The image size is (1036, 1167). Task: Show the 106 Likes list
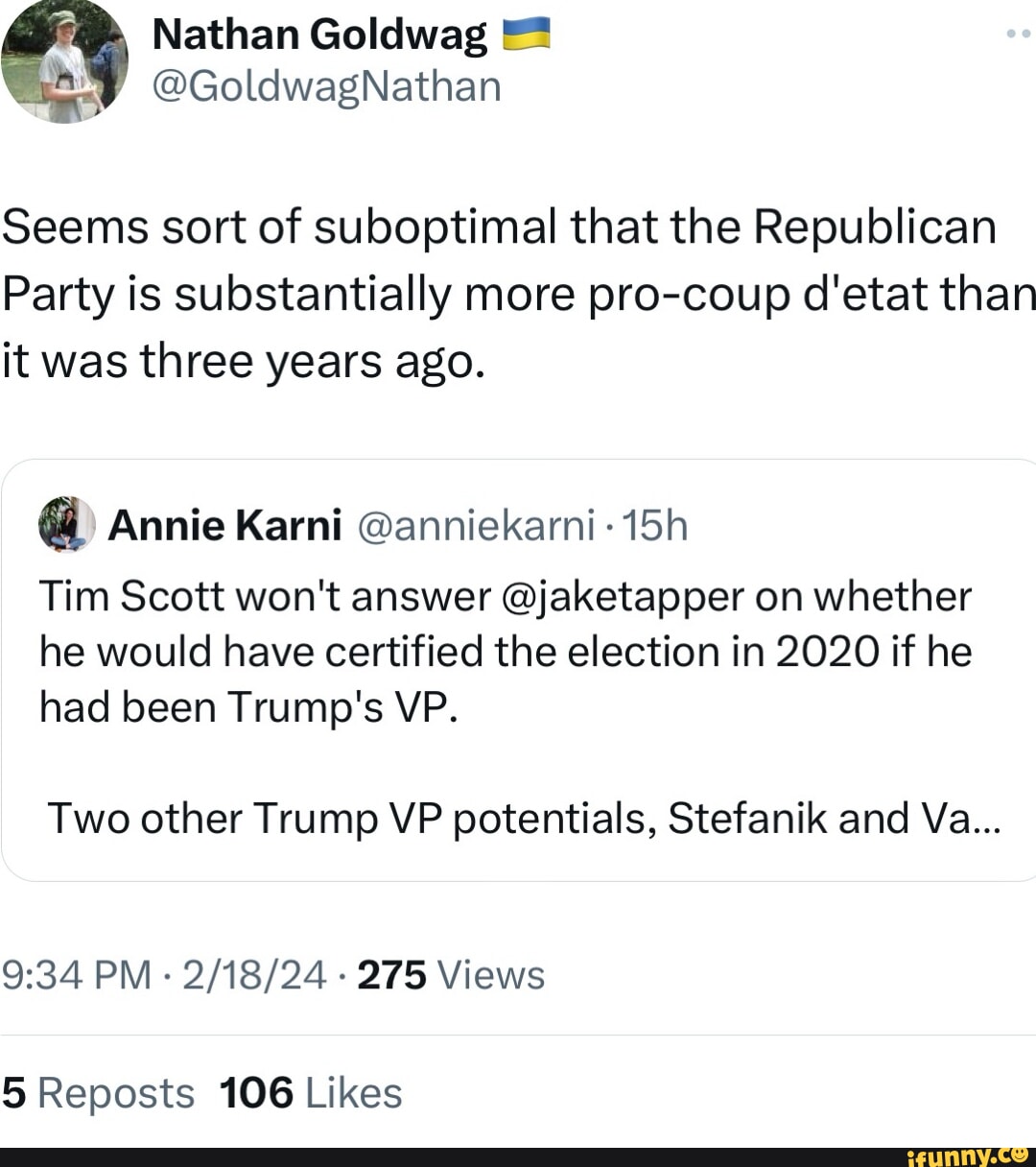(311, 1093)
